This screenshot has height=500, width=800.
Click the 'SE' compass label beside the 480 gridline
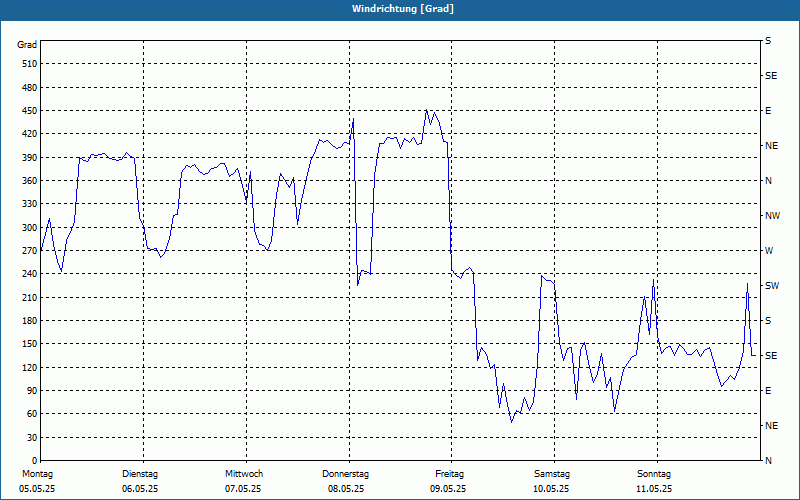point(771,76)
